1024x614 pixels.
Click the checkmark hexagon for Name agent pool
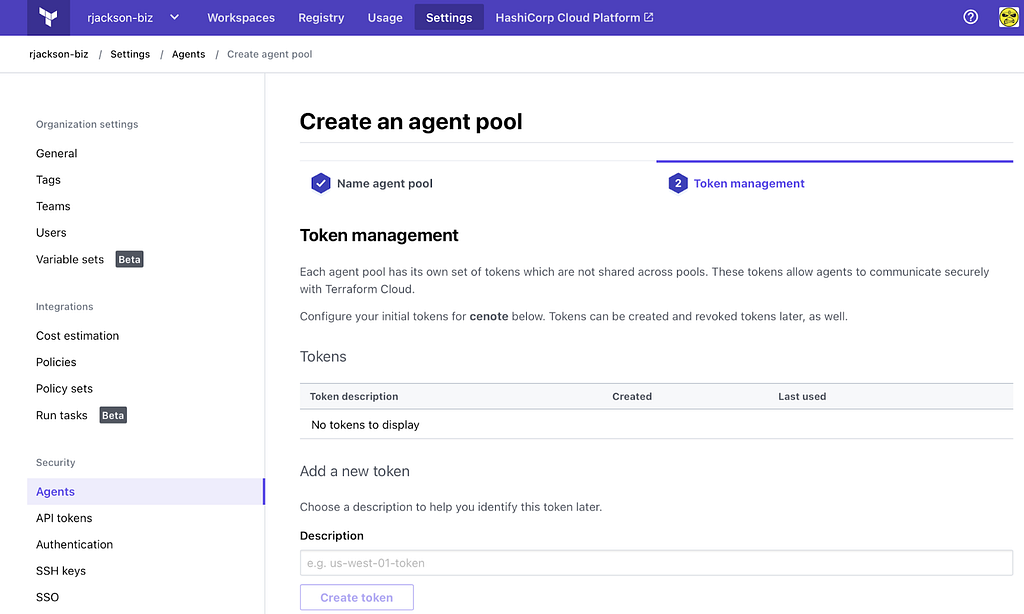(x=321, y=184)
